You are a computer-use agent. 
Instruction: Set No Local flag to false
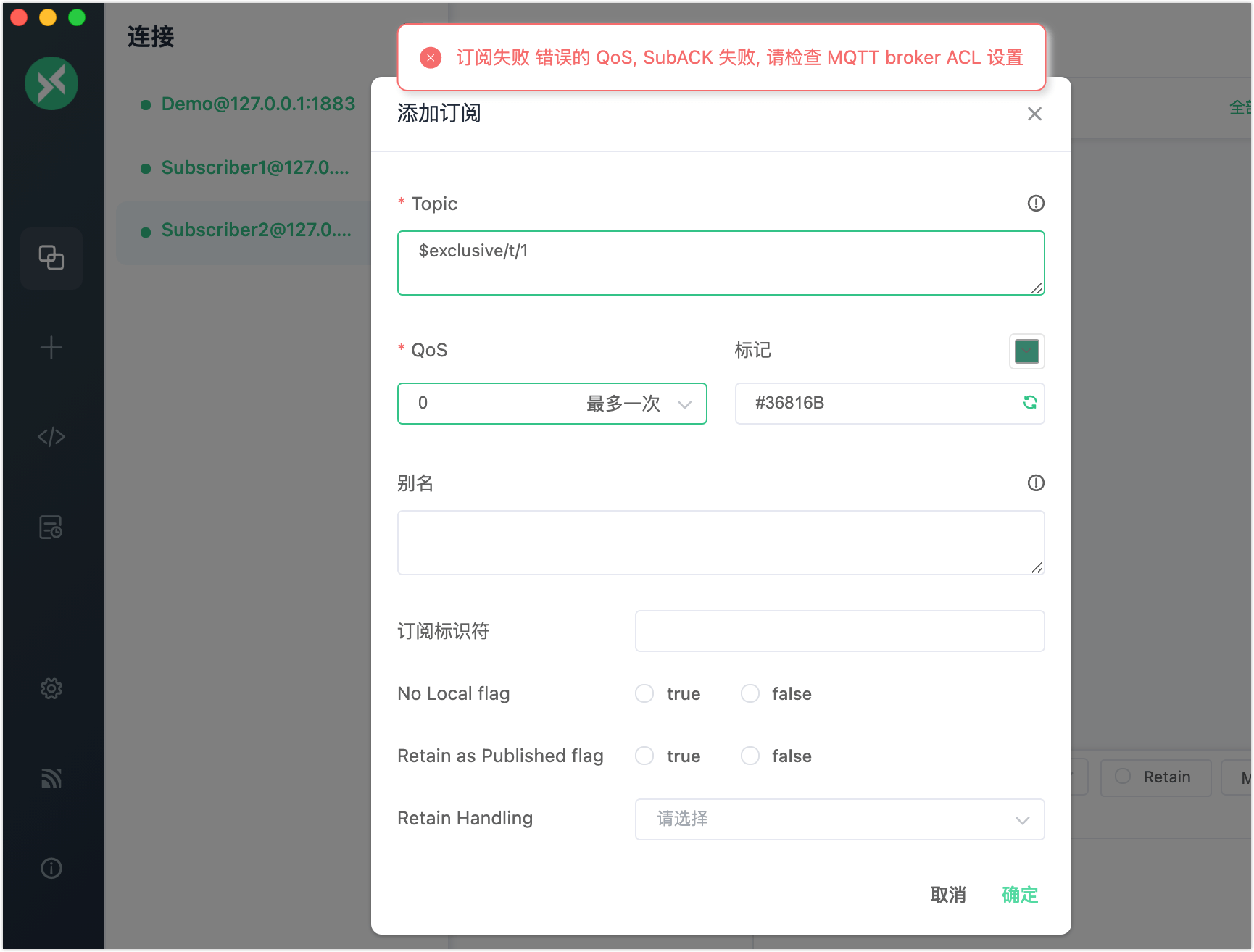click(x=750, y=693)
